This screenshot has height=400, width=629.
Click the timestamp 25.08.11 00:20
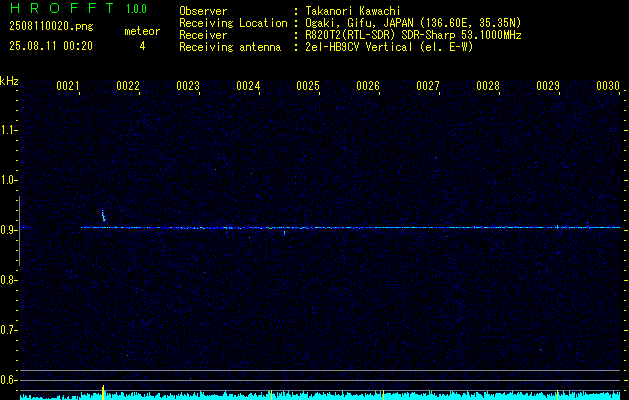tap(51, 46)
